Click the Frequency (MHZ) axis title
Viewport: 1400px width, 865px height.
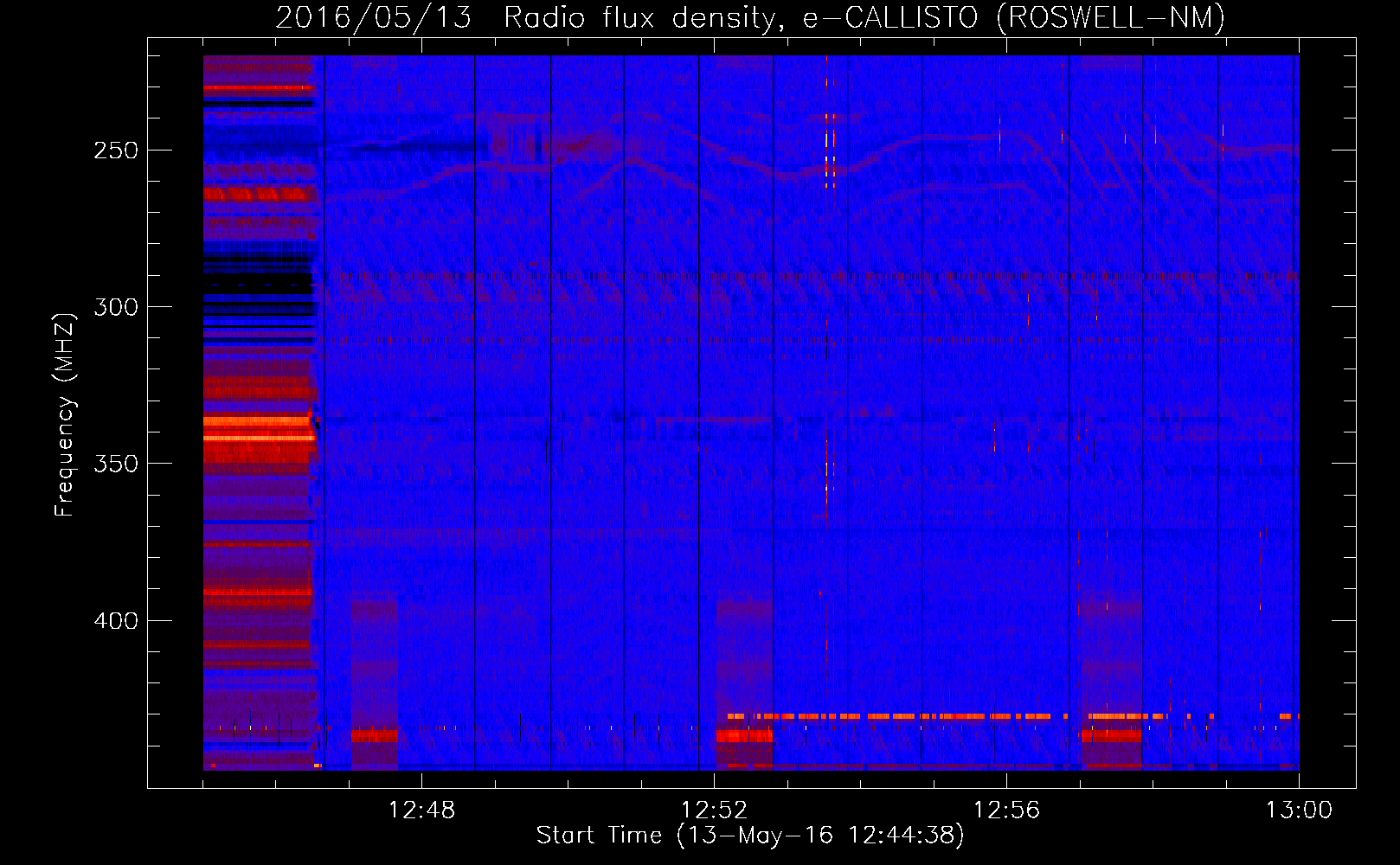pyautogui.click(x=65, y=415)
